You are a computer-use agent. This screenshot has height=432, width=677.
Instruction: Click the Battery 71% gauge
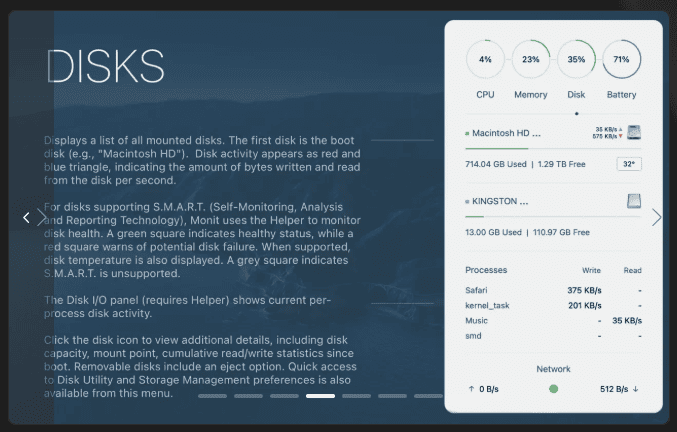point(621,59)
